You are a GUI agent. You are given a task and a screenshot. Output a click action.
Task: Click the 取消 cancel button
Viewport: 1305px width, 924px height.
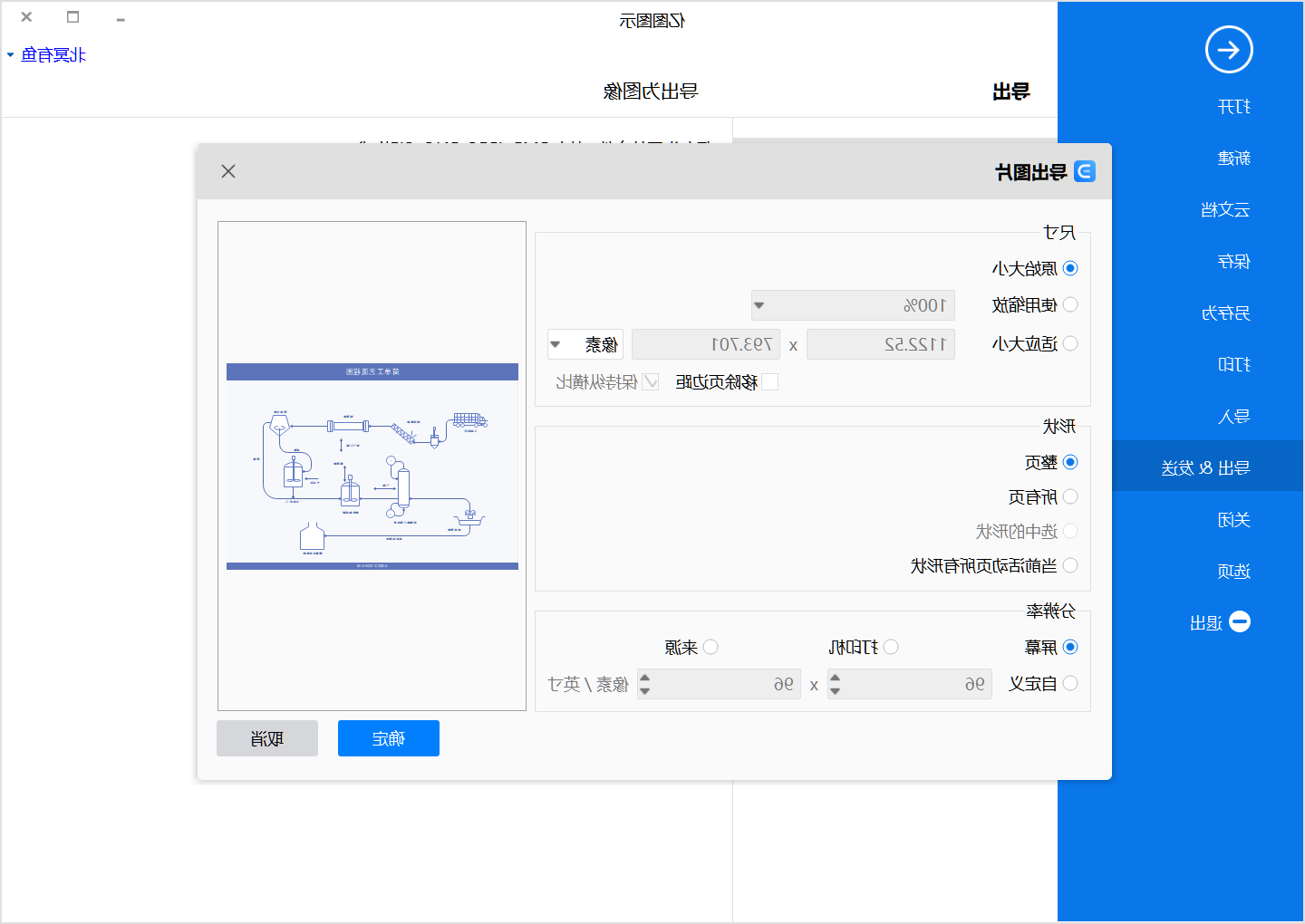click(x=267, y=738)
